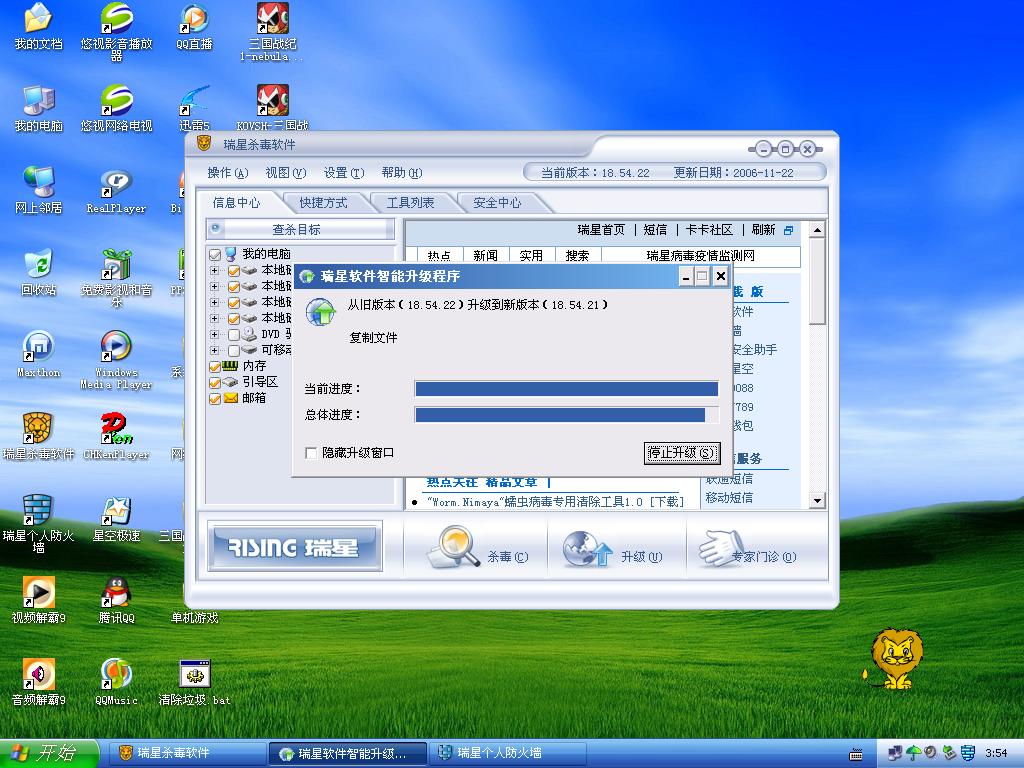Open 视图(V) menu
This screenshot has width=1024, height=768.
285,173
